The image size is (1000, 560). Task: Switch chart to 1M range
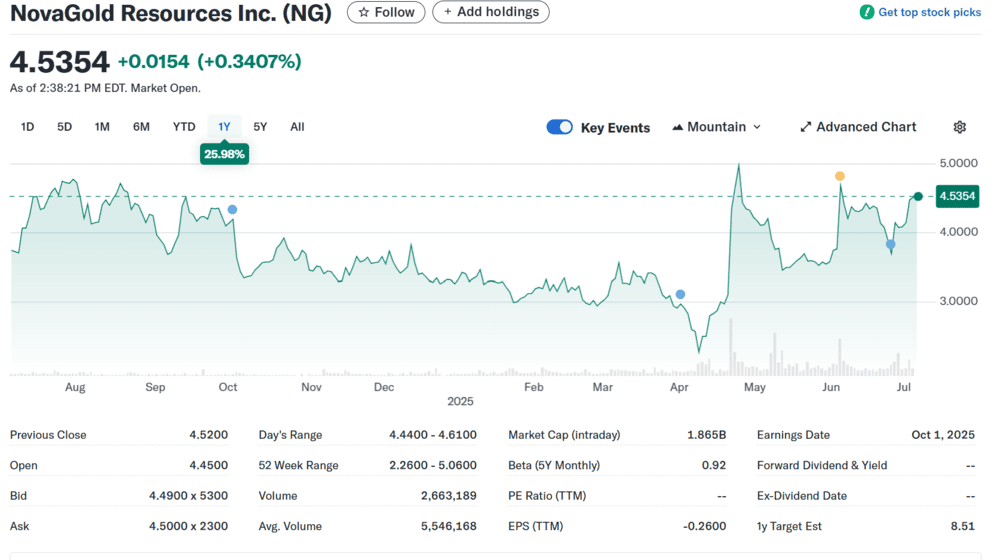click(102, 127)
